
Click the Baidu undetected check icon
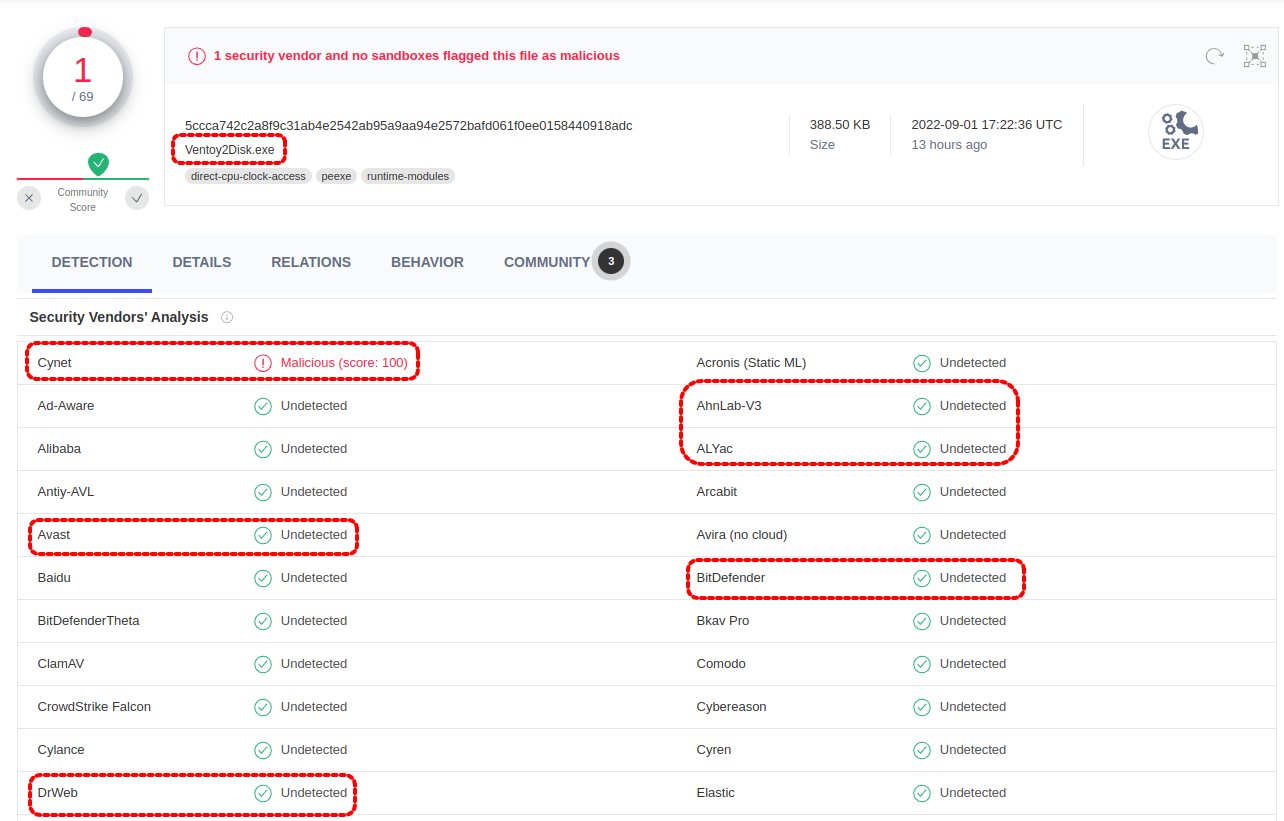[263, 578]
